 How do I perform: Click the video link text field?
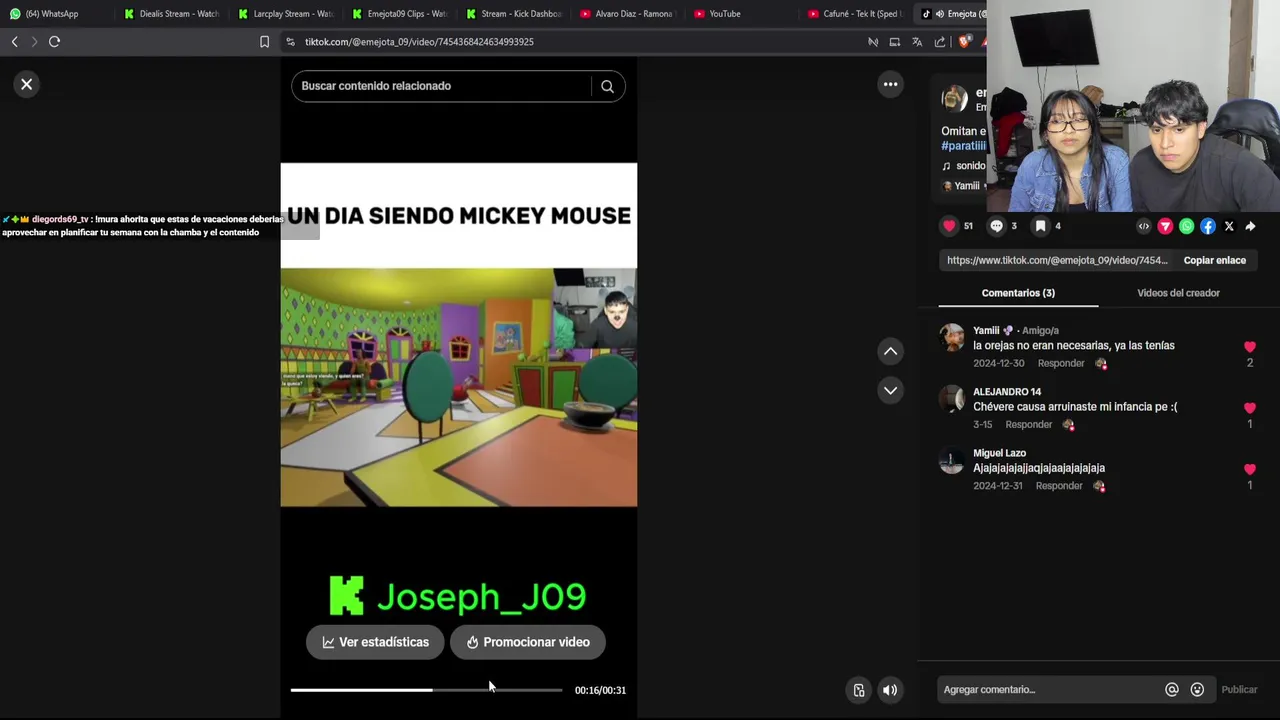(x=1057, y=260)
